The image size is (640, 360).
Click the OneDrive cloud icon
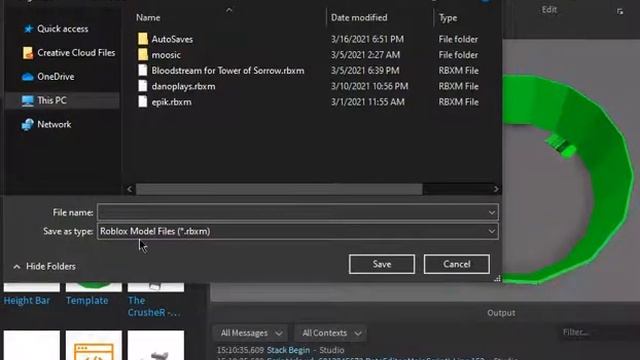27,77
